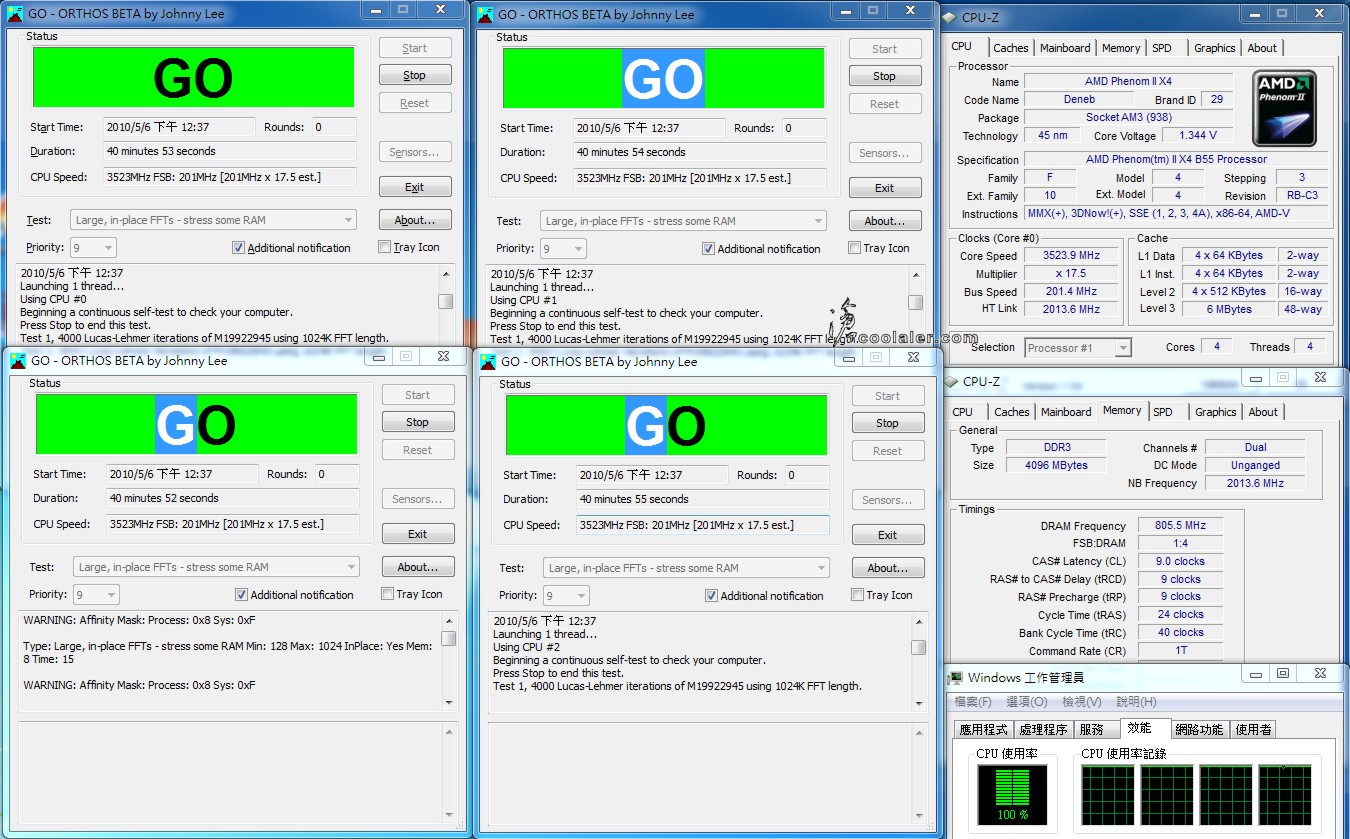Screen dimensions: 1350x839
Task: Stop the test in the 53-seconds ORTHOS window
Action: coord(415,75)
